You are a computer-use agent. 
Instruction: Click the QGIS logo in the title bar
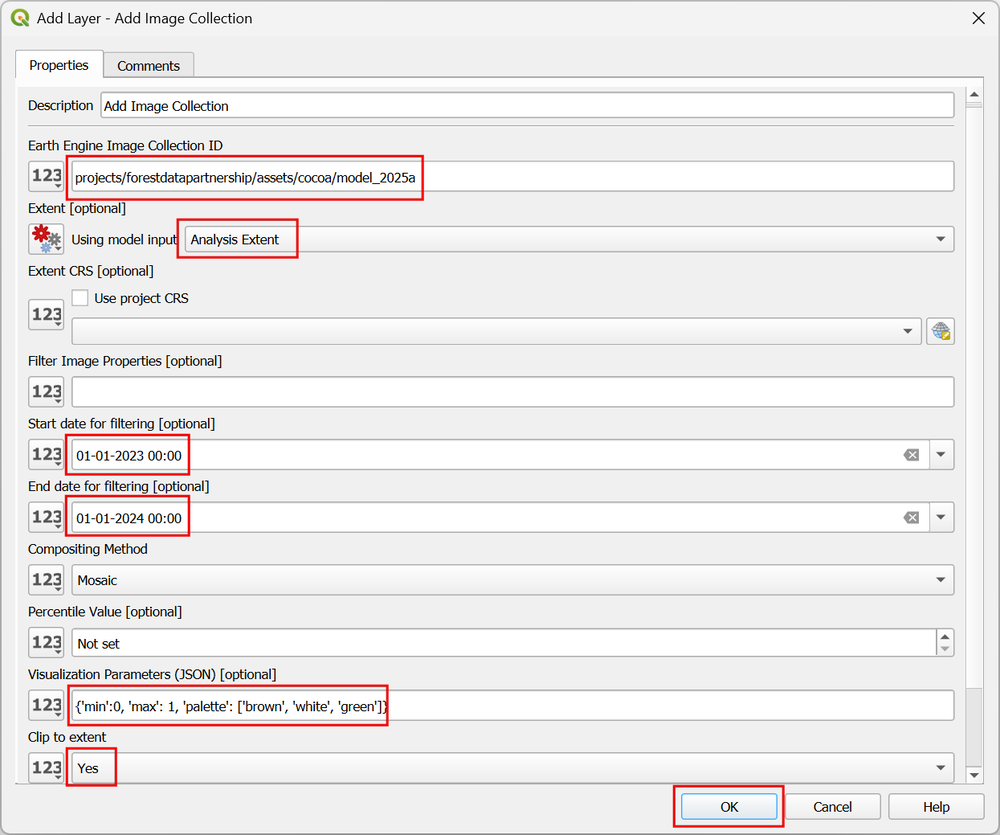pos(20,18)
